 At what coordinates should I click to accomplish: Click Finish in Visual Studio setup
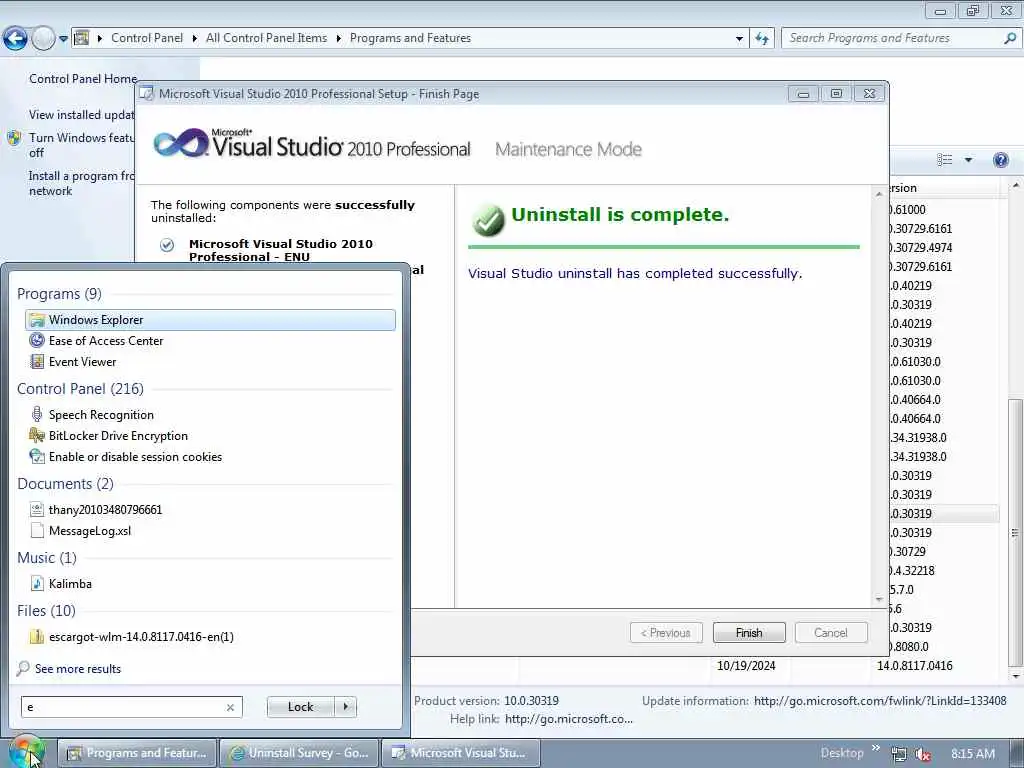click(x=748, y=633)
